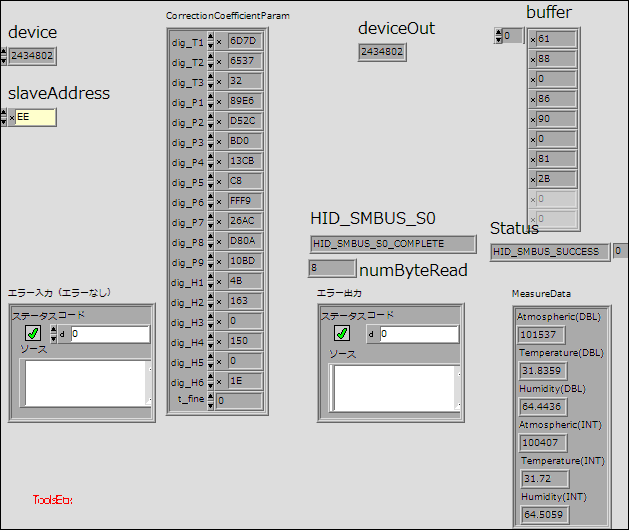Screen dimensions: 629x530
Task: Open the radix x icon beside dig_T2
Action: pyautogui.click(x=219, y=62)
